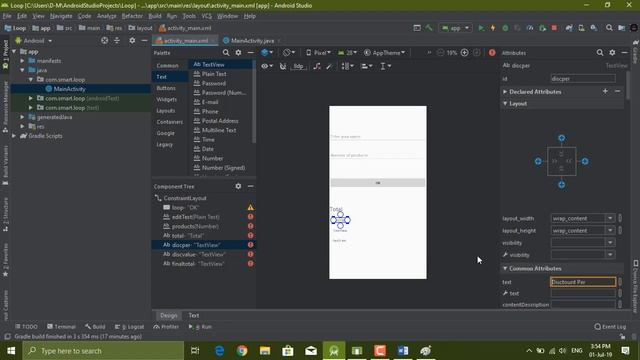
Task: Open the Refactor menu
Action: point(132,16)
